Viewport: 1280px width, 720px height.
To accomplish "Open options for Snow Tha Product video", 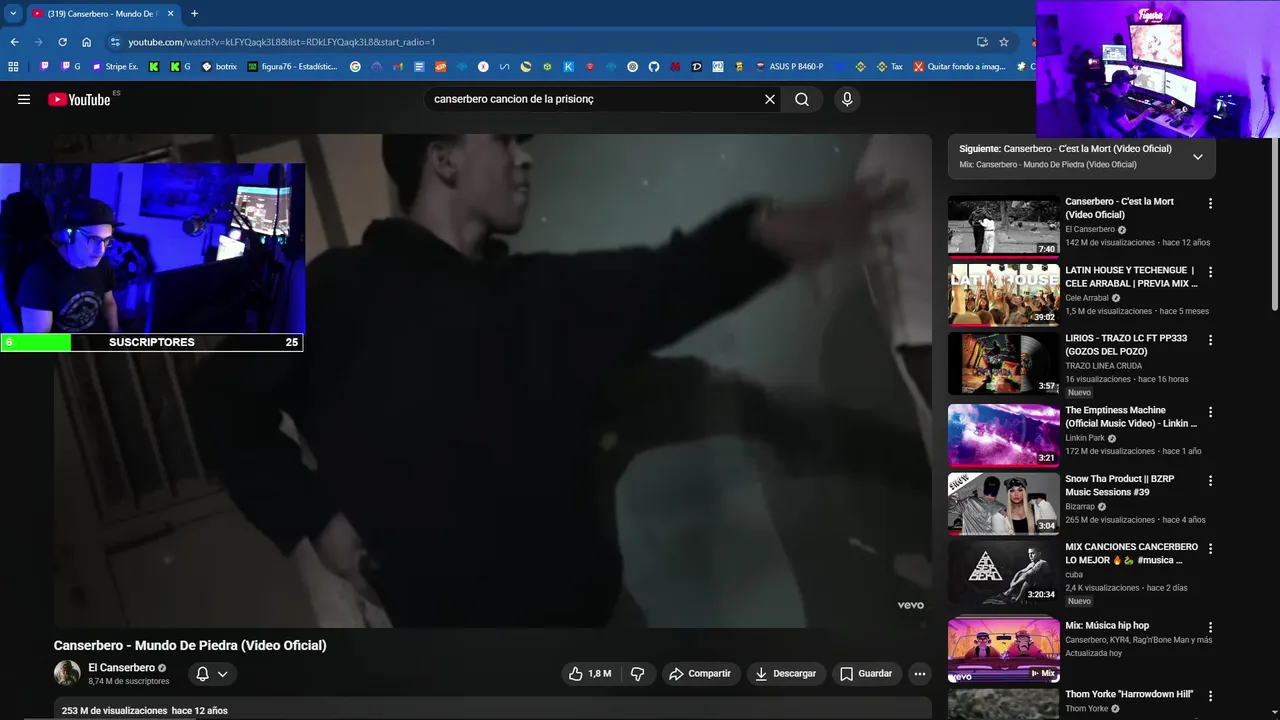I will 1210,481.
